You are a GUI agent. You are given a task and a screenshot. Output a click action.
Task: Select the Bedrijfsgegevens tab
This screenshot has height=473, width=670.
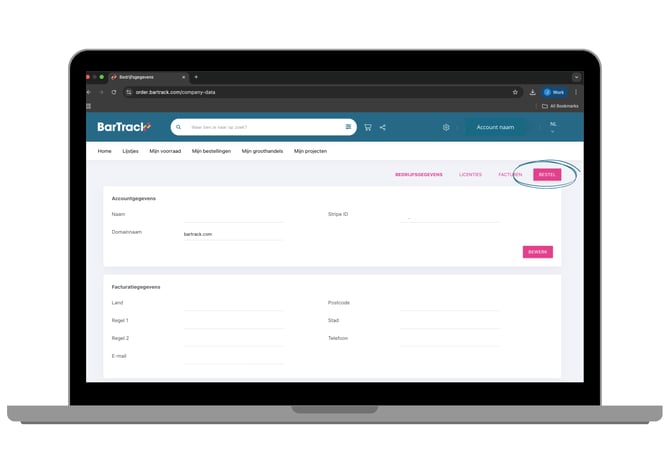[419, 175]
